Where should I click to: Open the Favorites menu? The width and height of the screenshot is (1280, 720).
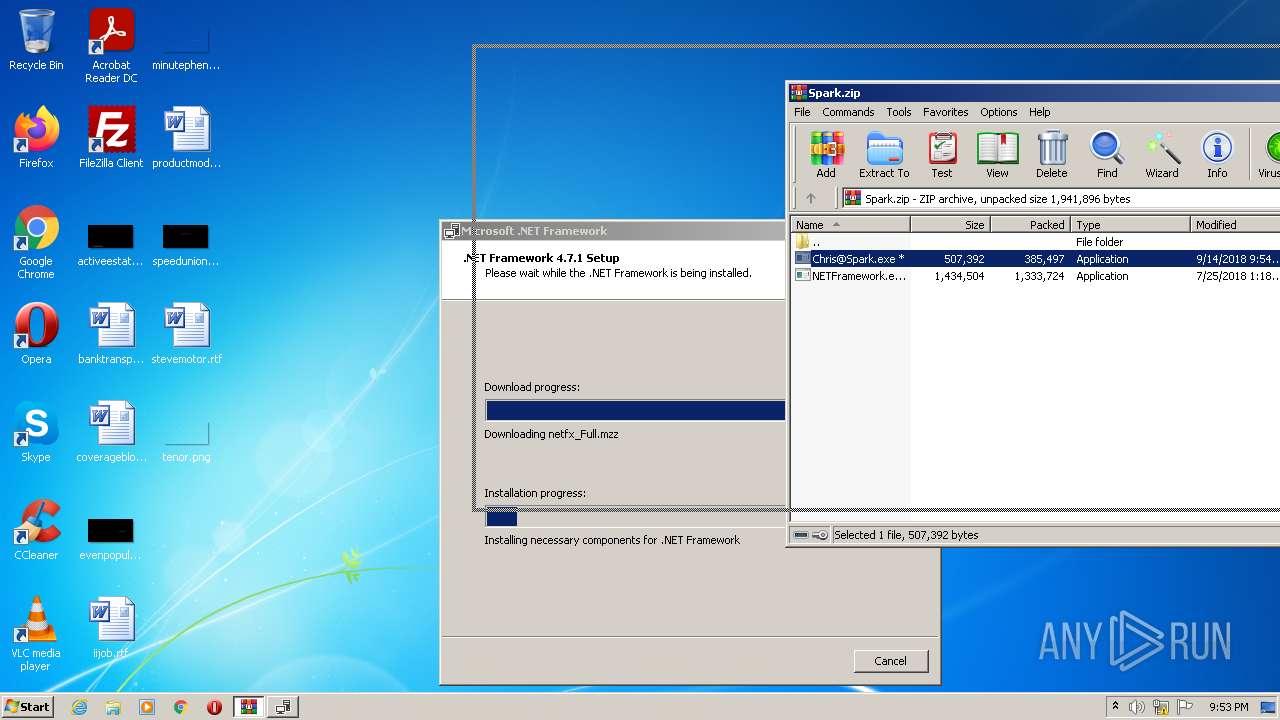[945, 112]
